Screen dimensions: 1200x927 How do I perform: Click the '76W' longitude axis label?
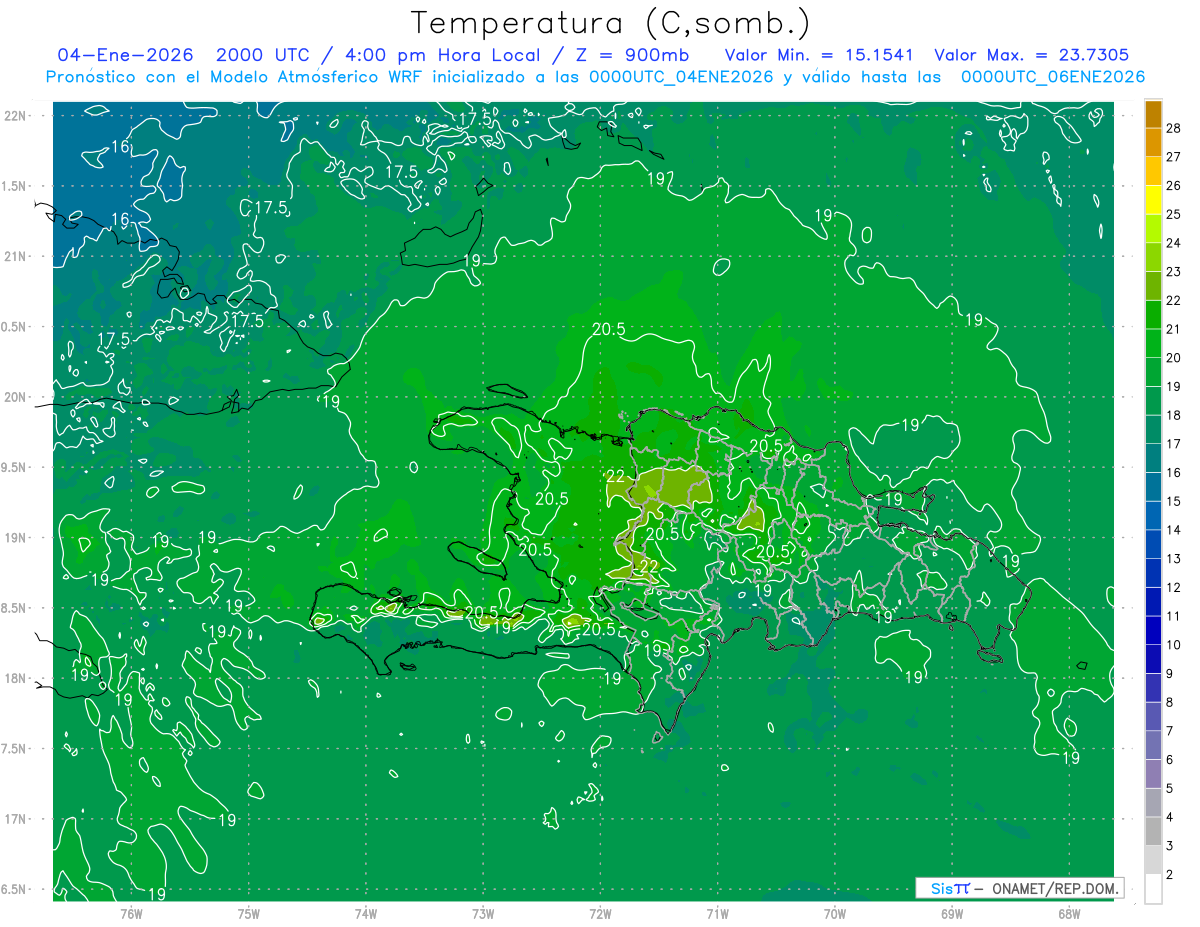click(x=131, y=913)
